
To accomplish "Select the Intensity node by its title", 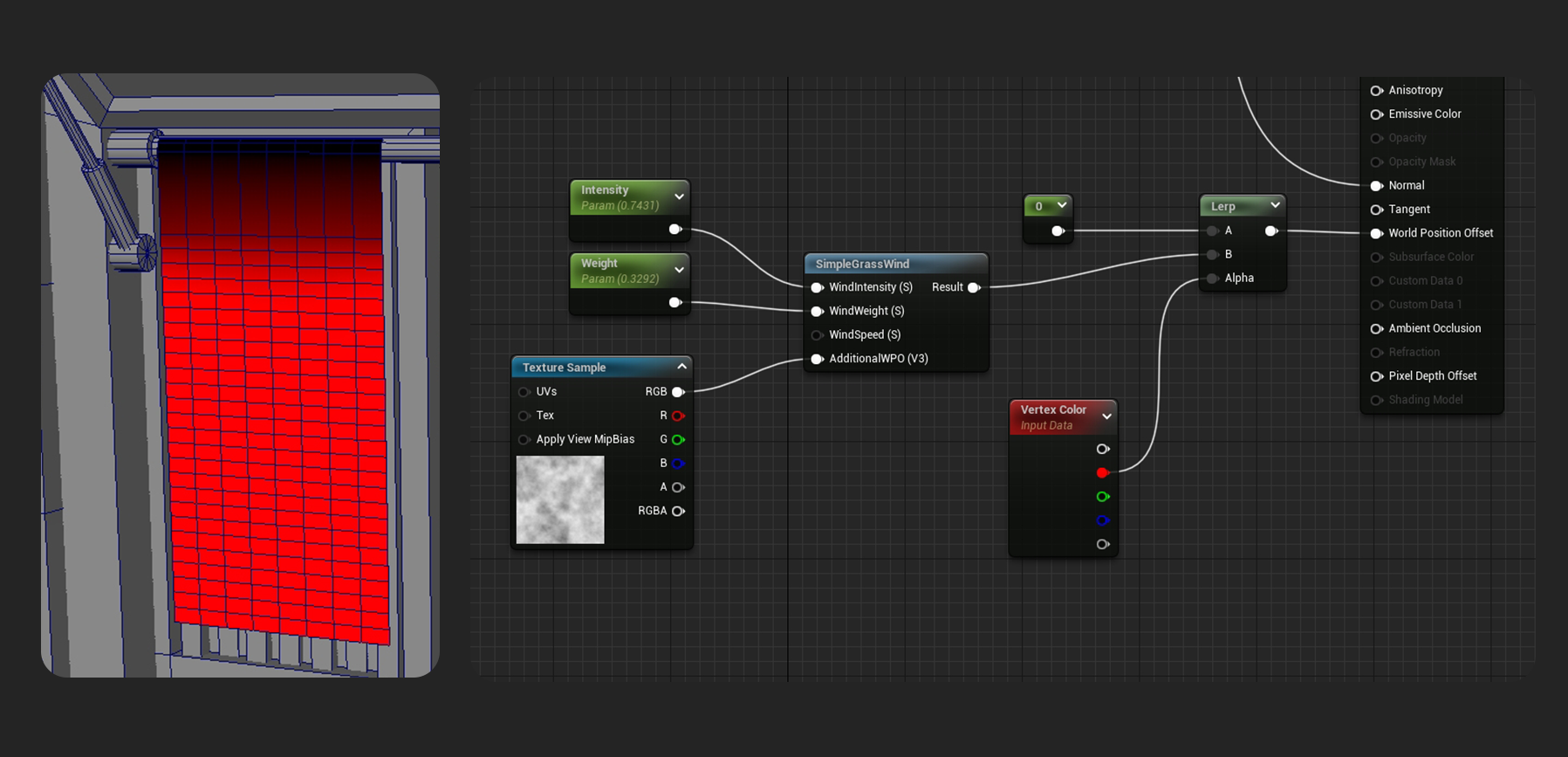I will pyautogui.click(x=605, y=190).
